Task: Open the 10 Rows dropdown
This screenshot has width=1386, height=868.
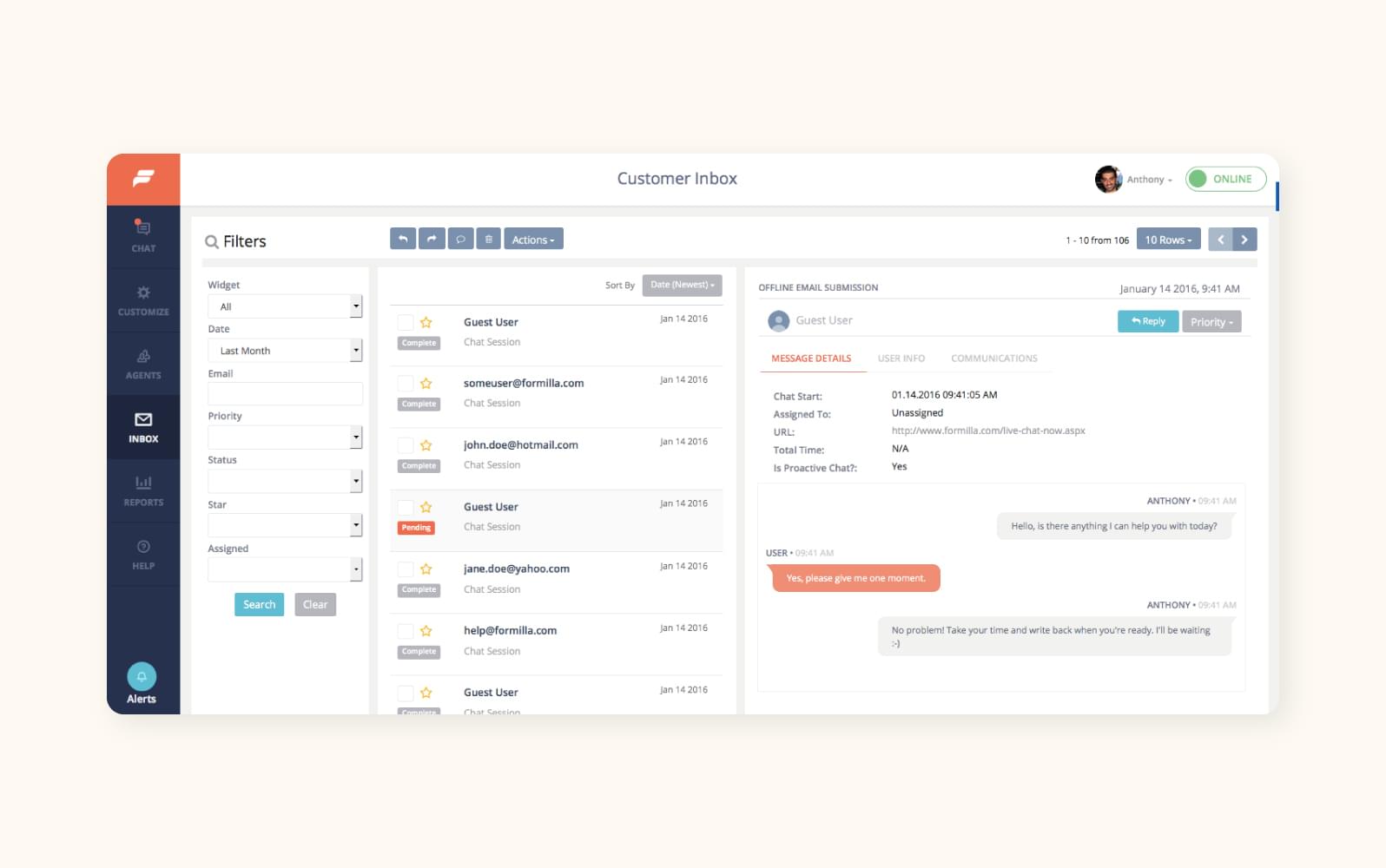Action: 1168,240
